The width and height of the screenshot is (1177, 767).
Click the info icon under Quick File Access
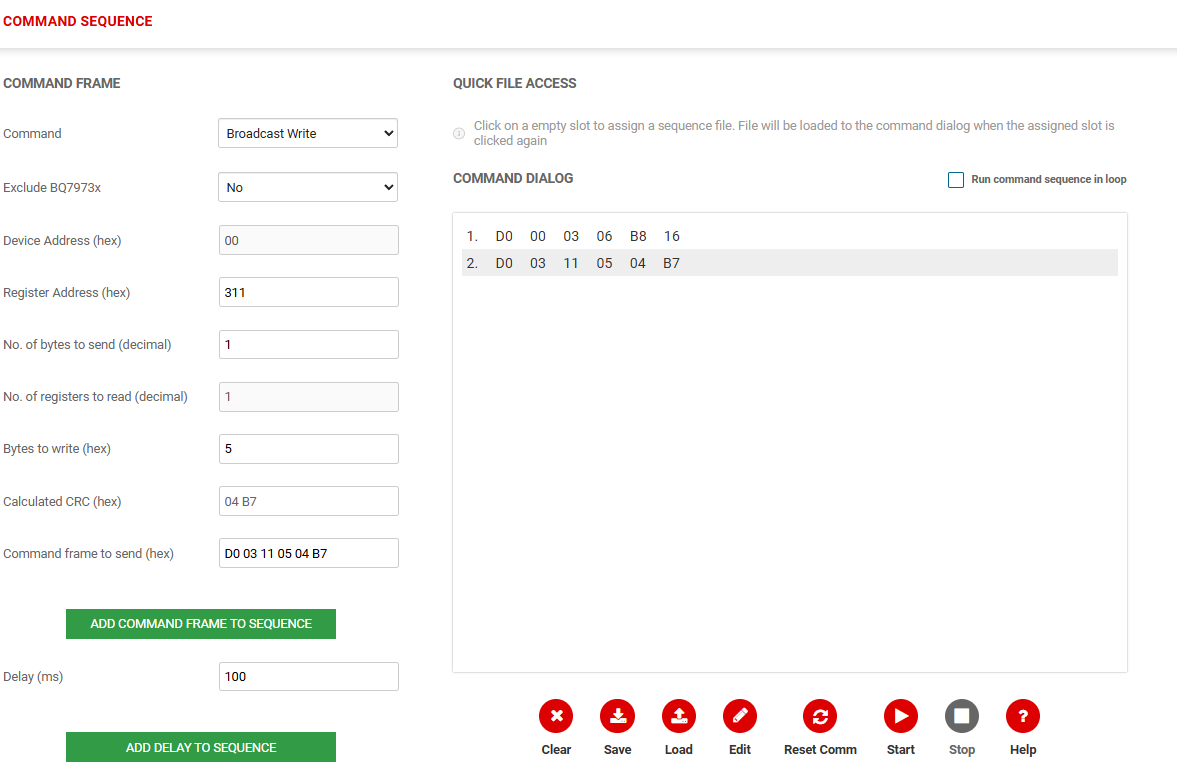(459, 134)
